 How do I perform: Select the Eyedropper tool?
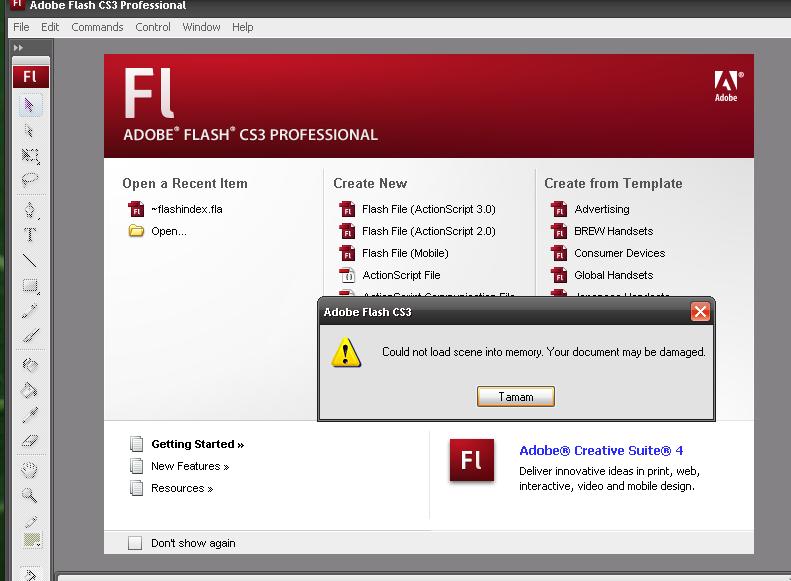coord(30,415)
